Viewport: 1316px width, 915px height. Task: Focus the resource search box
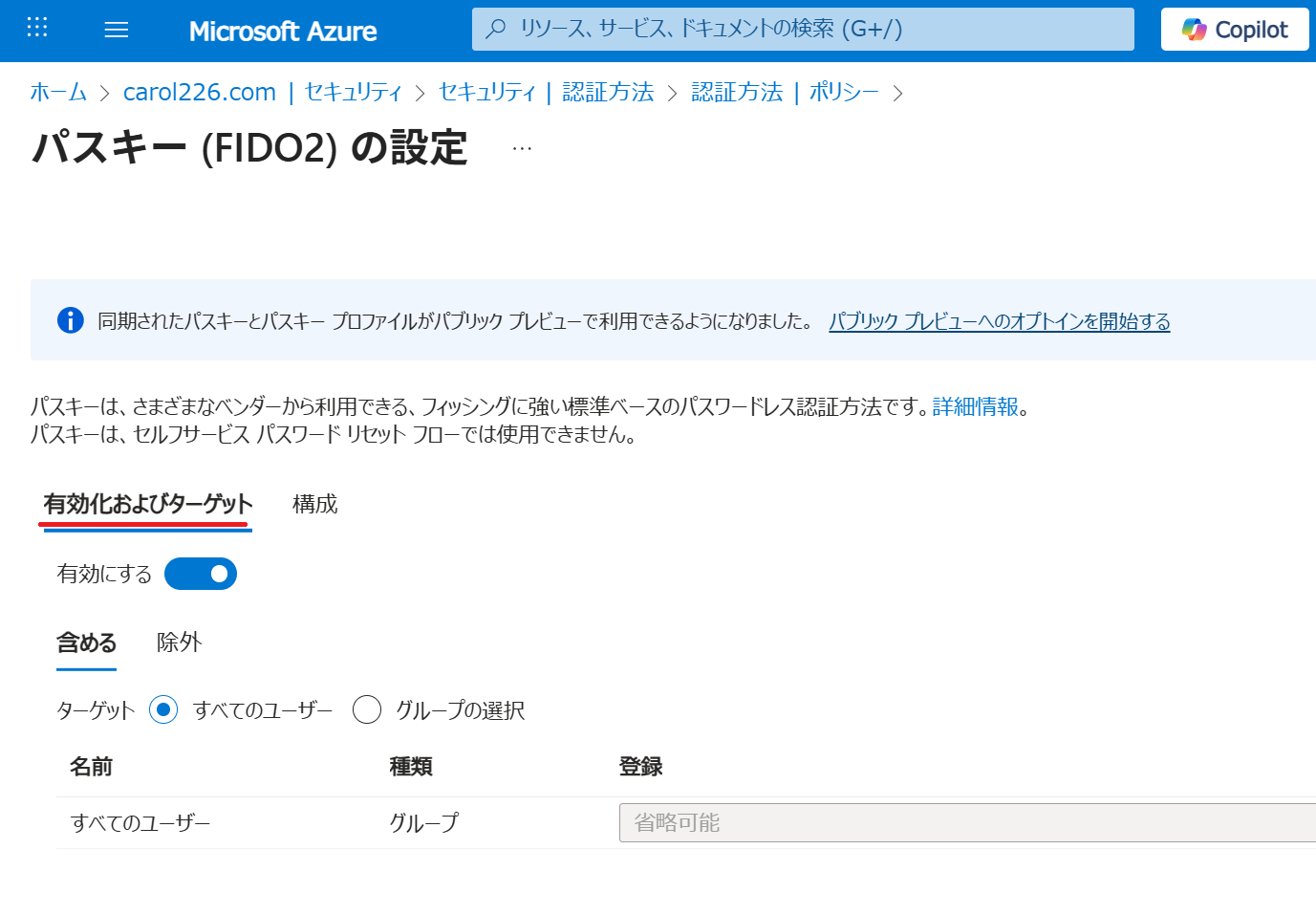(803, 29)
